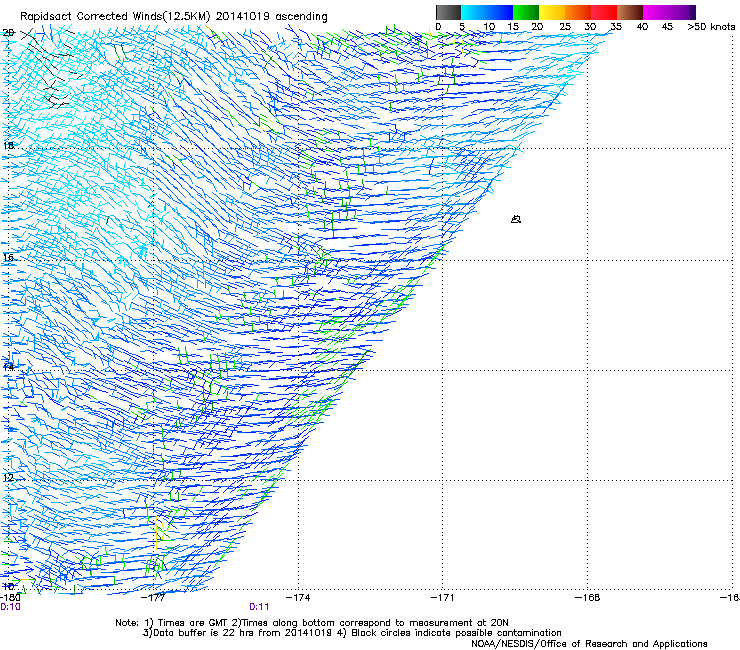Select the longitude axis label '-177'
740x650 pixels.
pyautogui.click(x=154, y=598)
